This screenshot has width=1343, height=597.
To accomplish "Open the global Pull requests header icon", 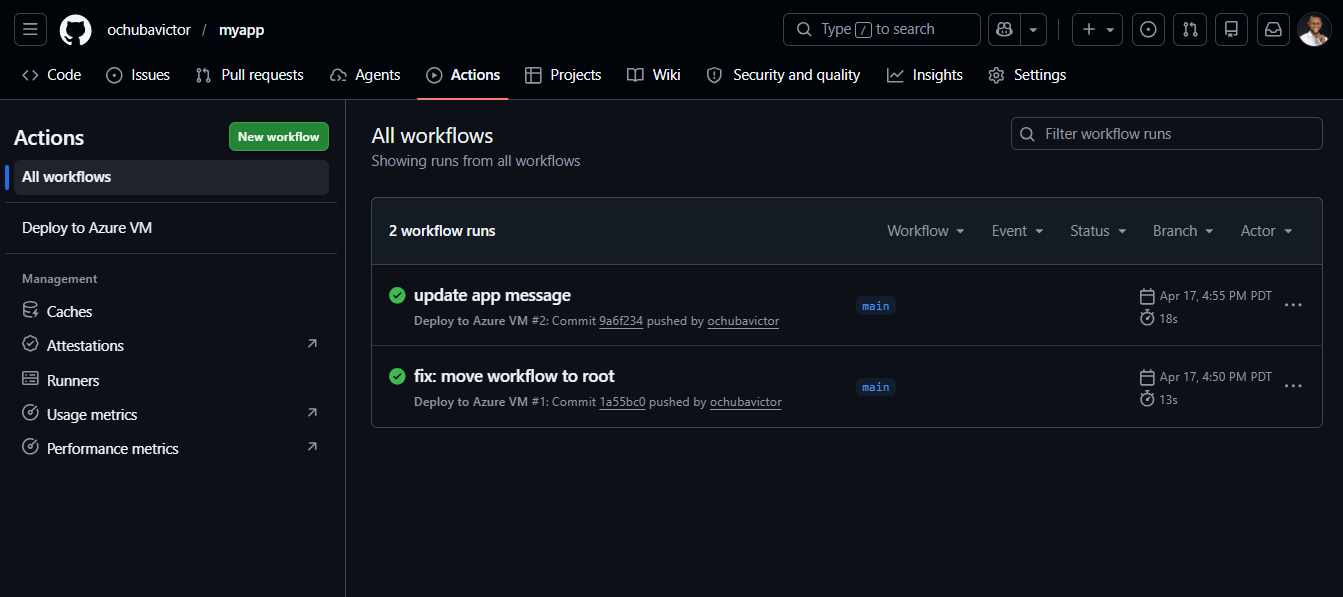I will point(1190,30).
